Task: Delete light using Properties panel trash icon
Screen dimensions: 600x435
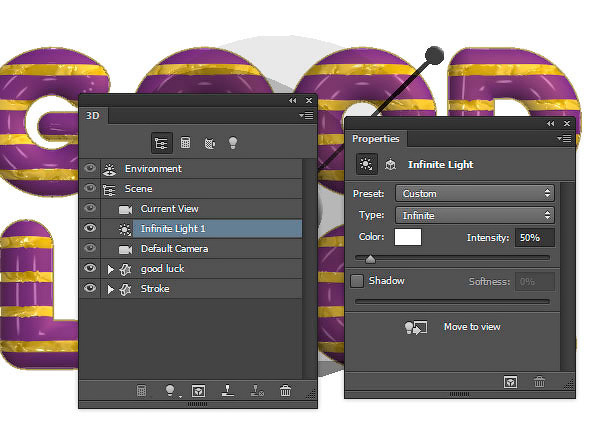Action: coord(539,381)
